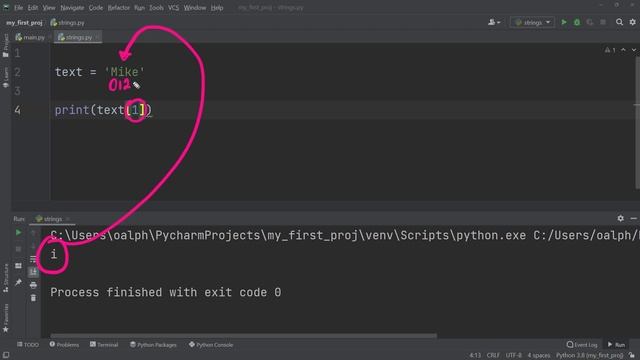Clear console output with trash icon

(x=33, y=298)
